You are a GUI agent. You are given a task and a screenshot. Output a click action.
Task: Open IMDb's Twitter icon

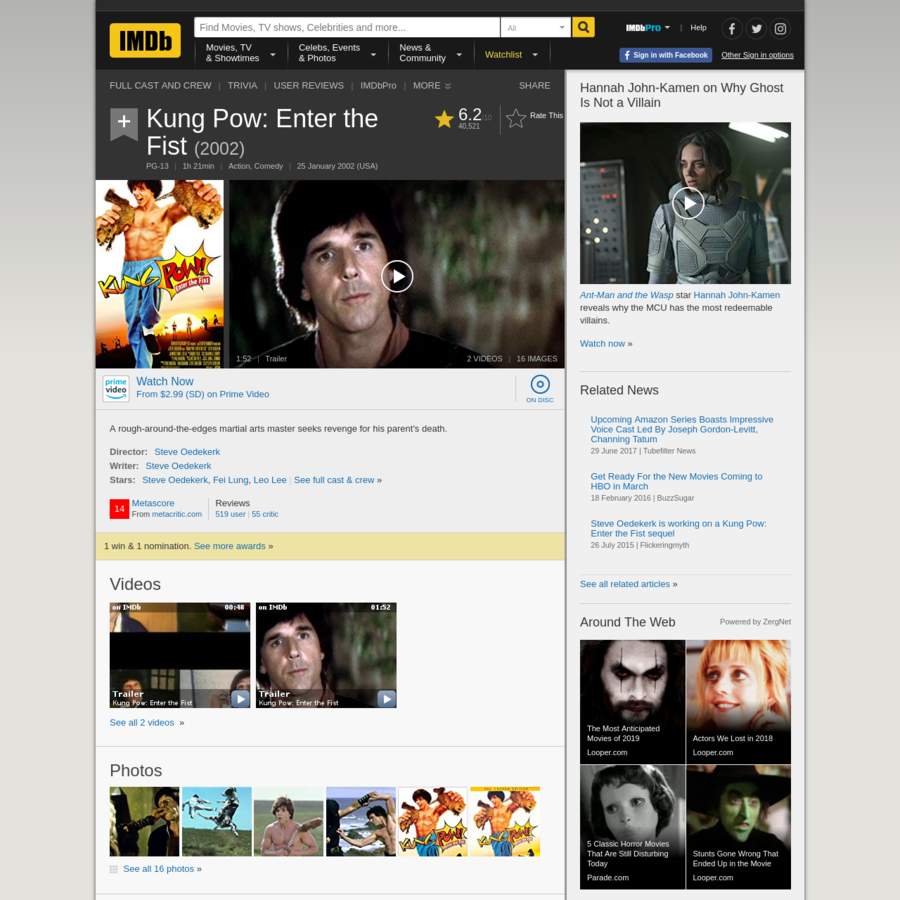coord(756,29)
